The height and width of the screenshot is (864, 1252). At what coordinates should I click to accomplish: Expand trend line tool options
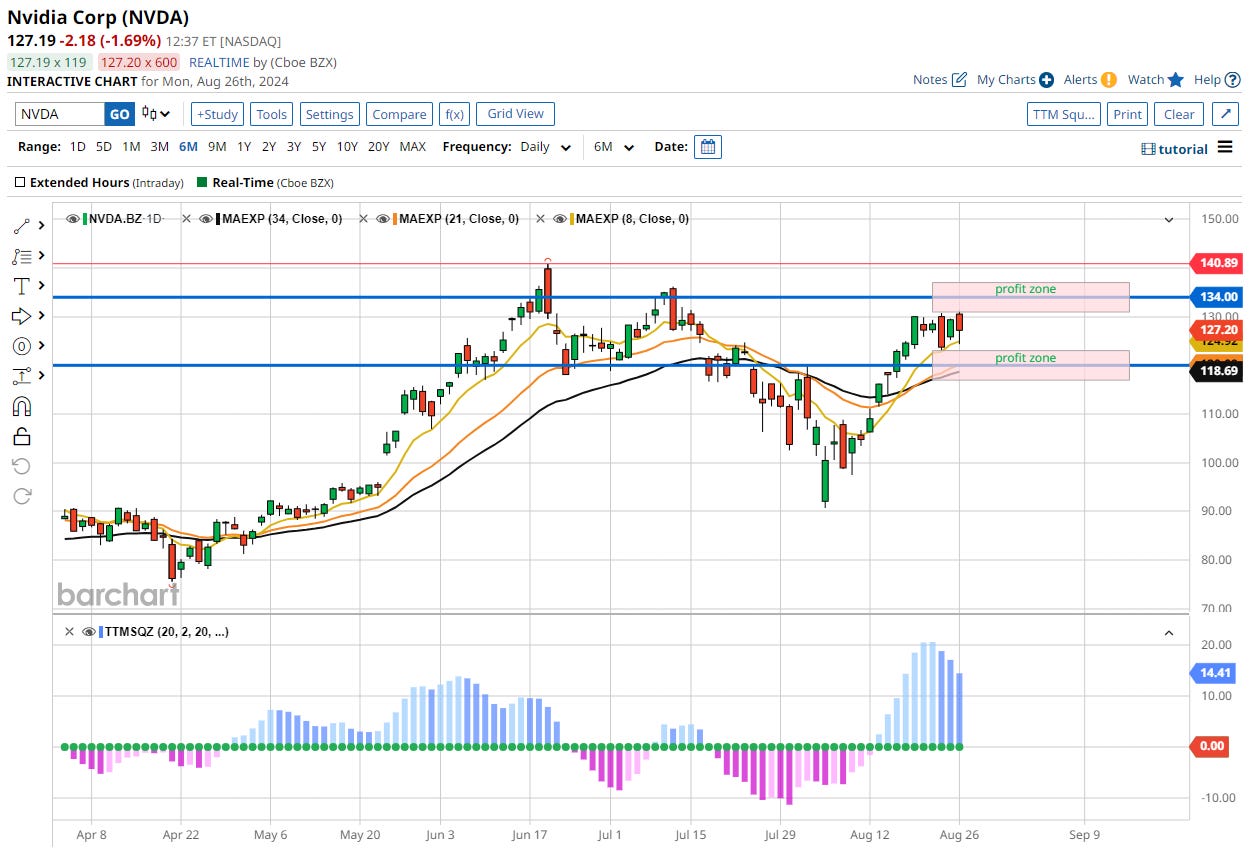[x=41, y=226]
